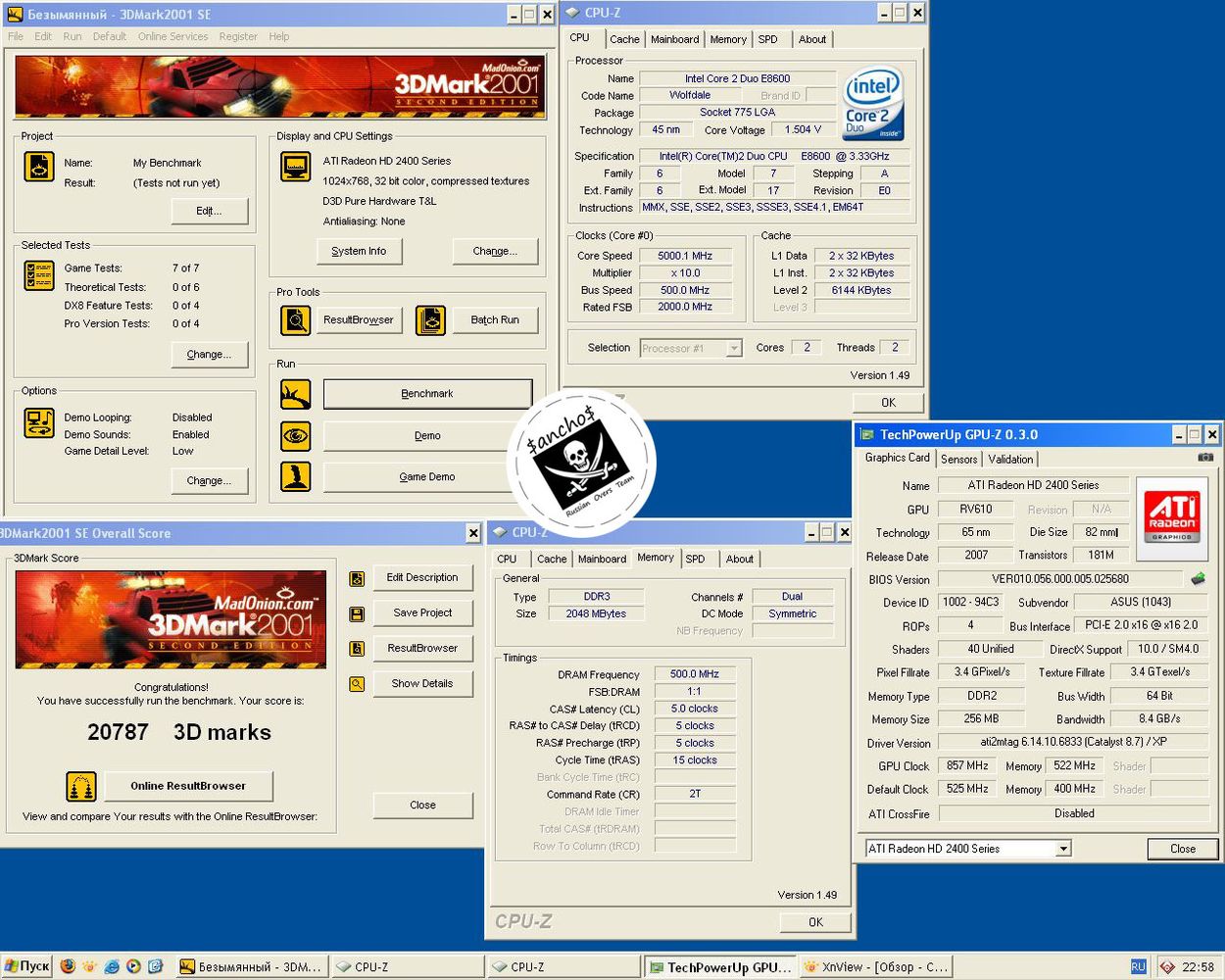Click OK in the lower CPU-Z Memory window
This screenshot has width=1225, height=980.
815,922
